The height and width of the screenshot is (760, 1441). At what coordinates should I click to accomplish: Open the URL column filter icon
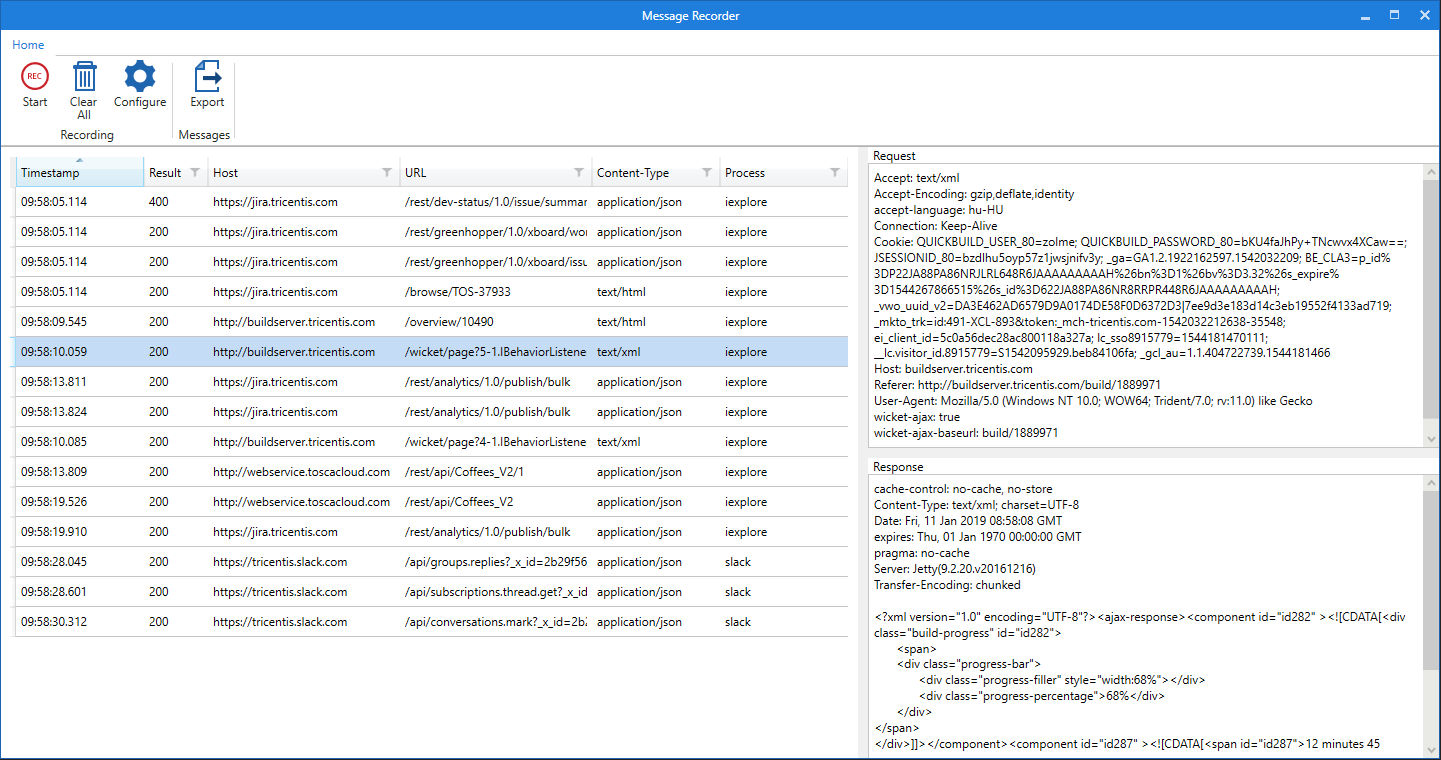point(579,173)
